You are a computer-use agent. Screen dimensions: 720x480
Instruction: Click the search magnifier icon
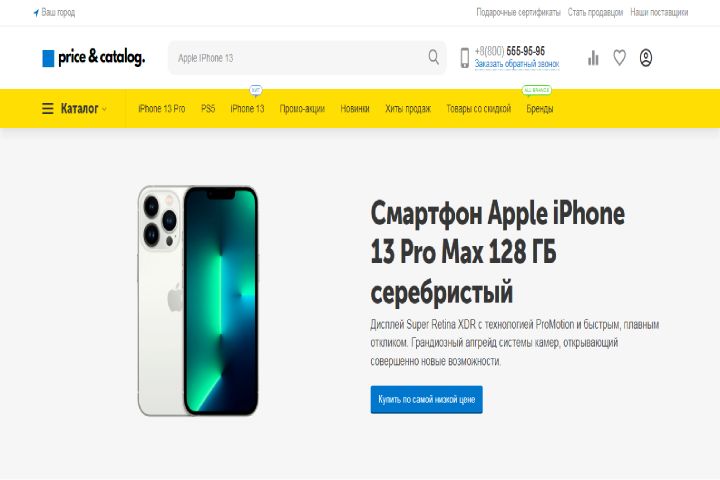point(433,57)
